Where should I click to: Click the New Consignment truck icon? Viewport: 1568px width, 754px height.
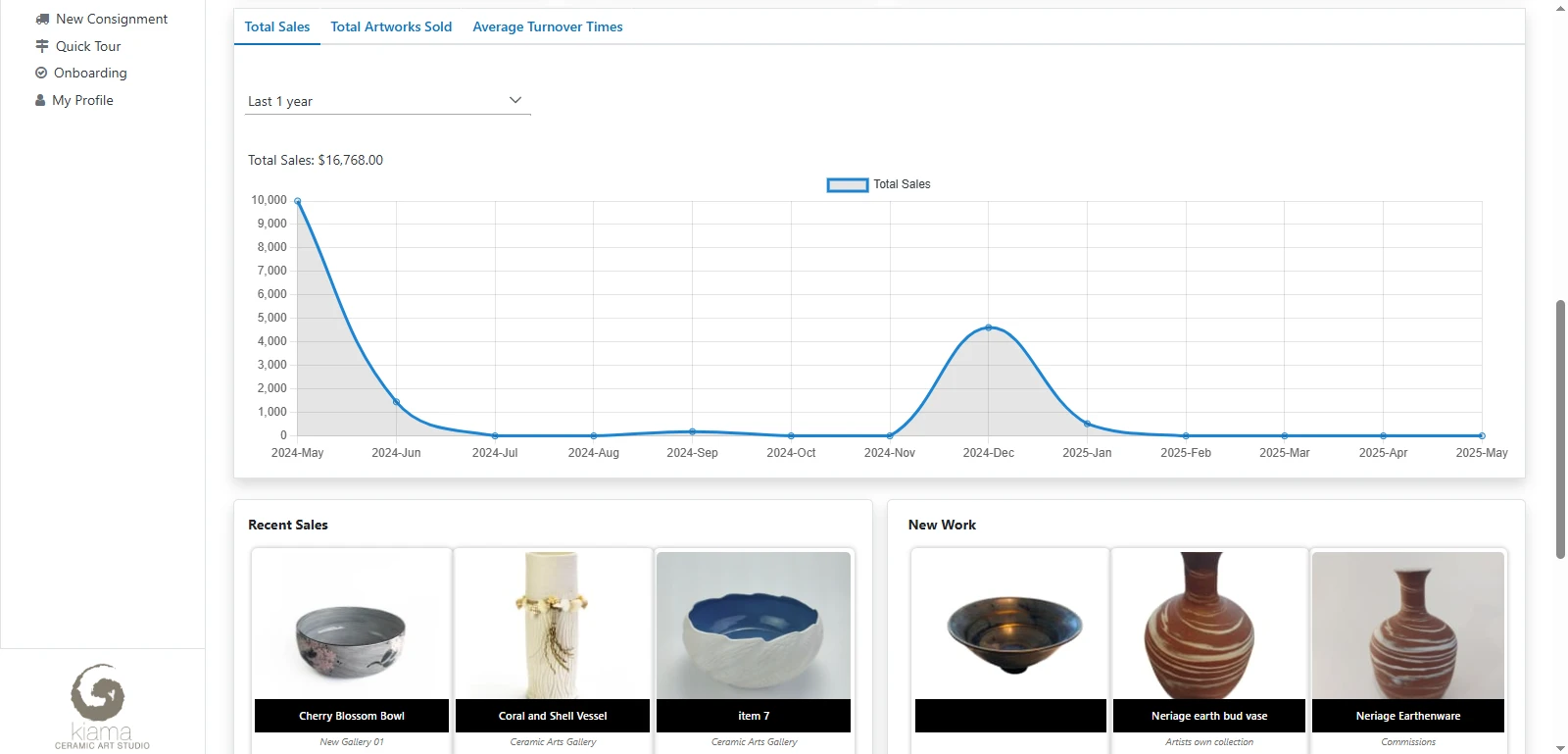tap(42, 19)
